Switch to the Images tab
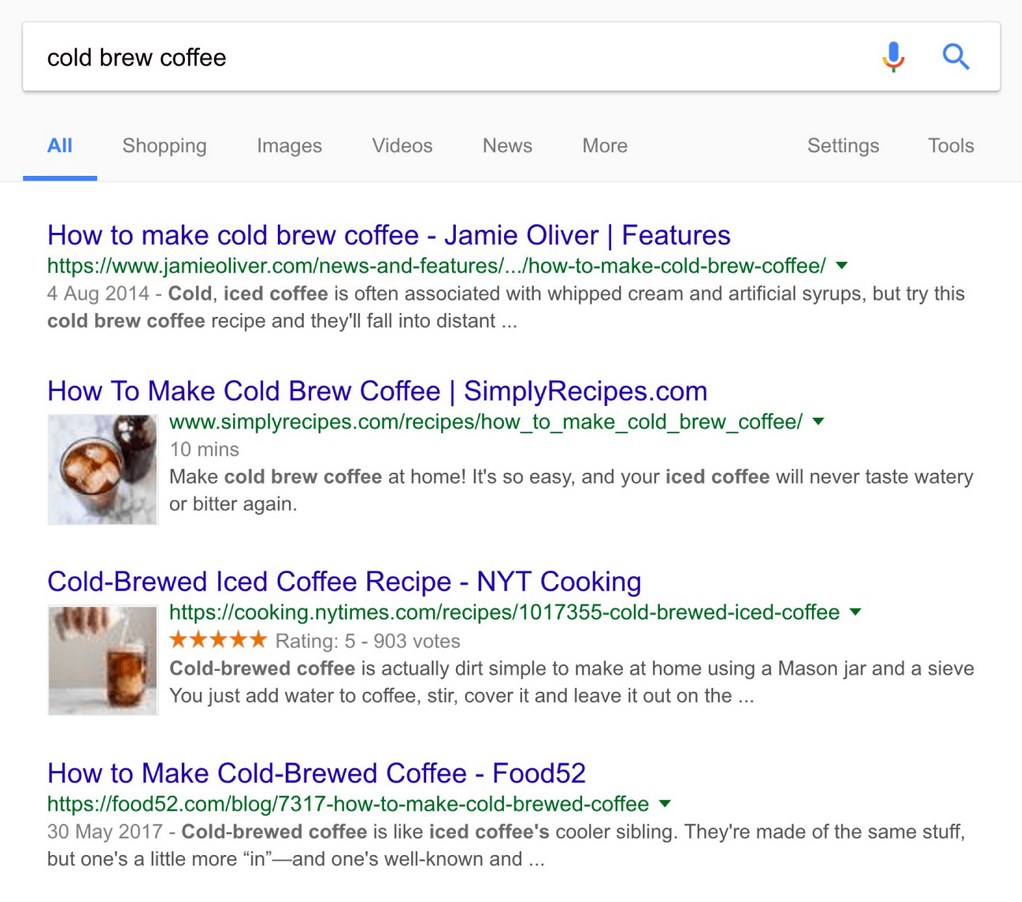The height and width of the screenshot is (902, 1022). (x=289, y=145)
